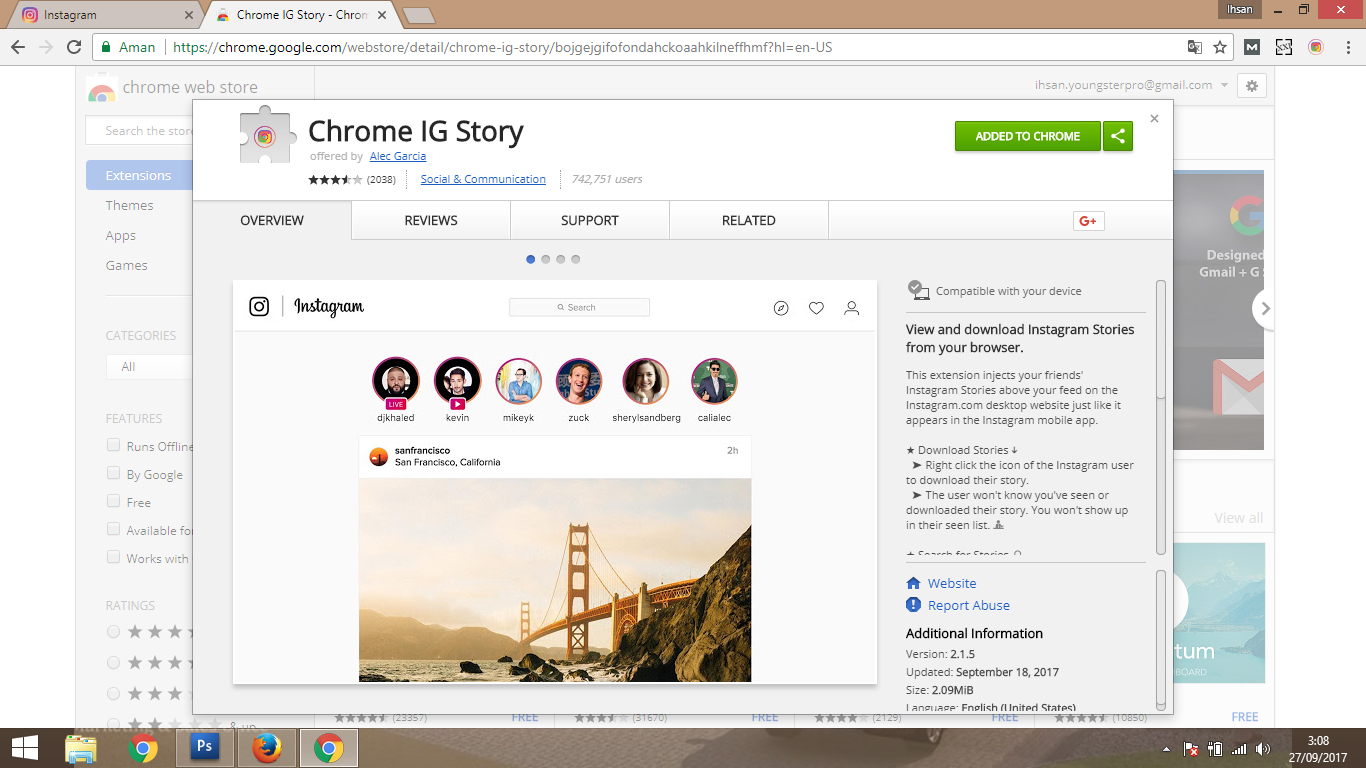This screenshot has width=1366, height=768.
Task: Click the Google+ share button
Action: (x=1088, y=221)
